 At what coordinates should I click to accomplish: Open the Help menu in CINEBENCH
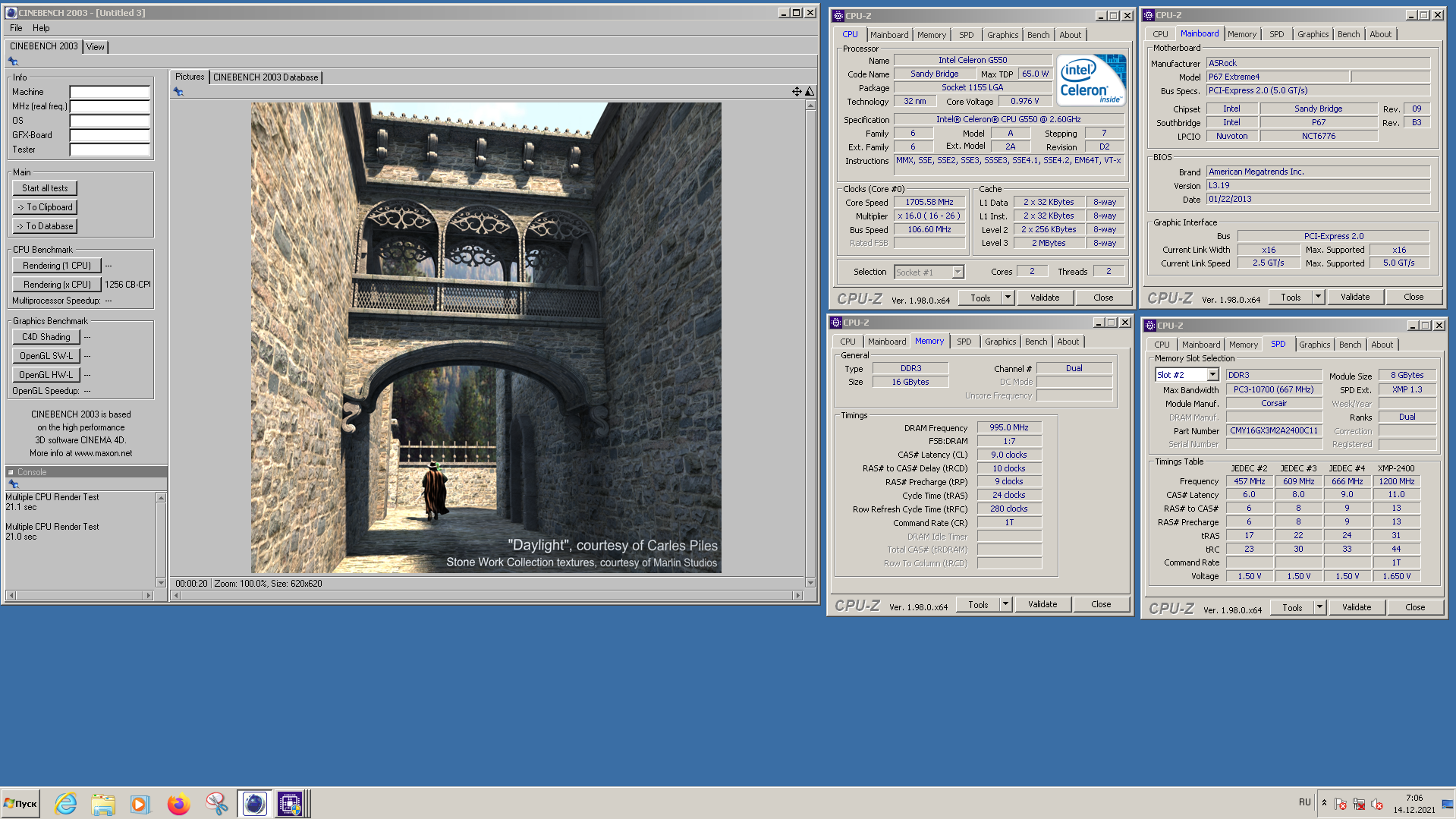[41, 28]
